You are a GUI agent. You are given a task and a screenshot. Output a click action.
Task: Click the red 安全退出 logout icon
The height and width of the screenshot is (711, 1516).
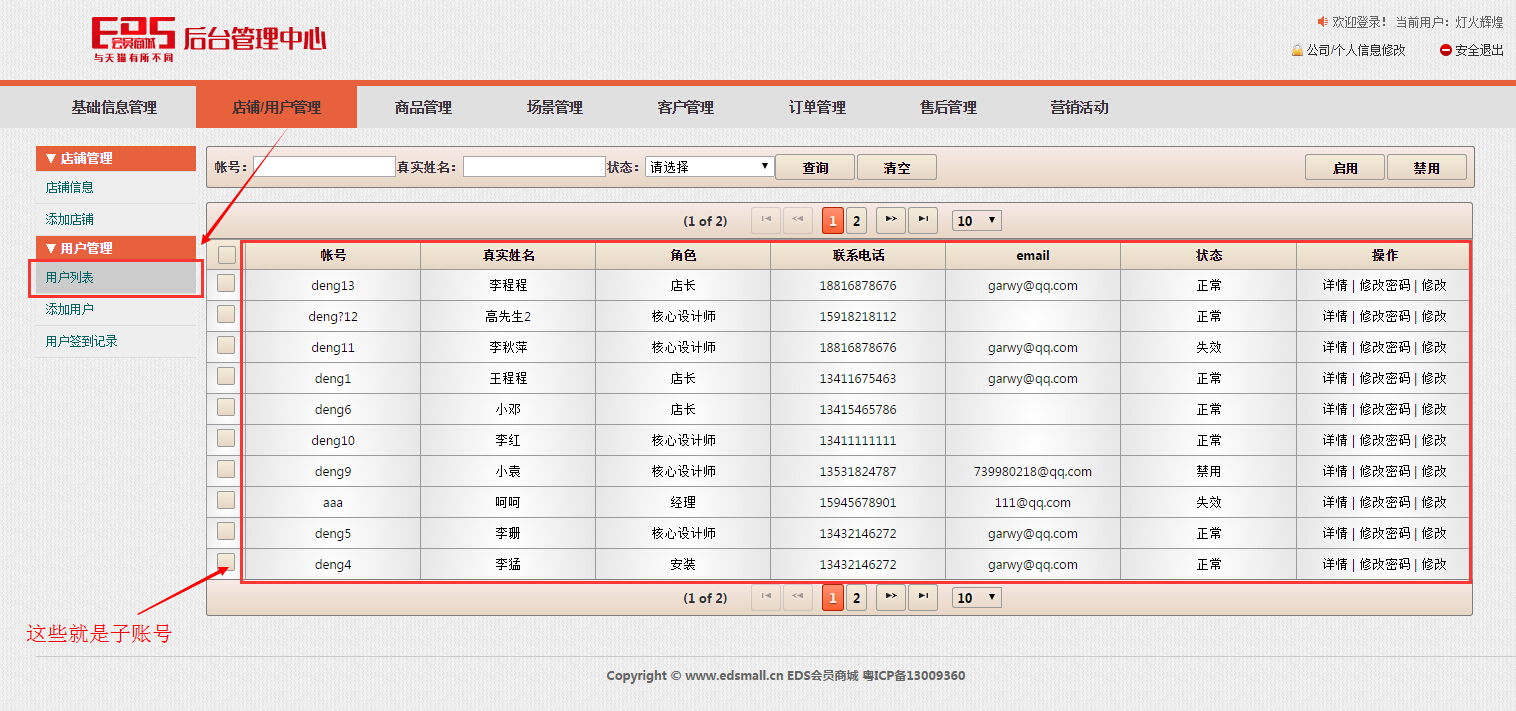pos(1445,50)
